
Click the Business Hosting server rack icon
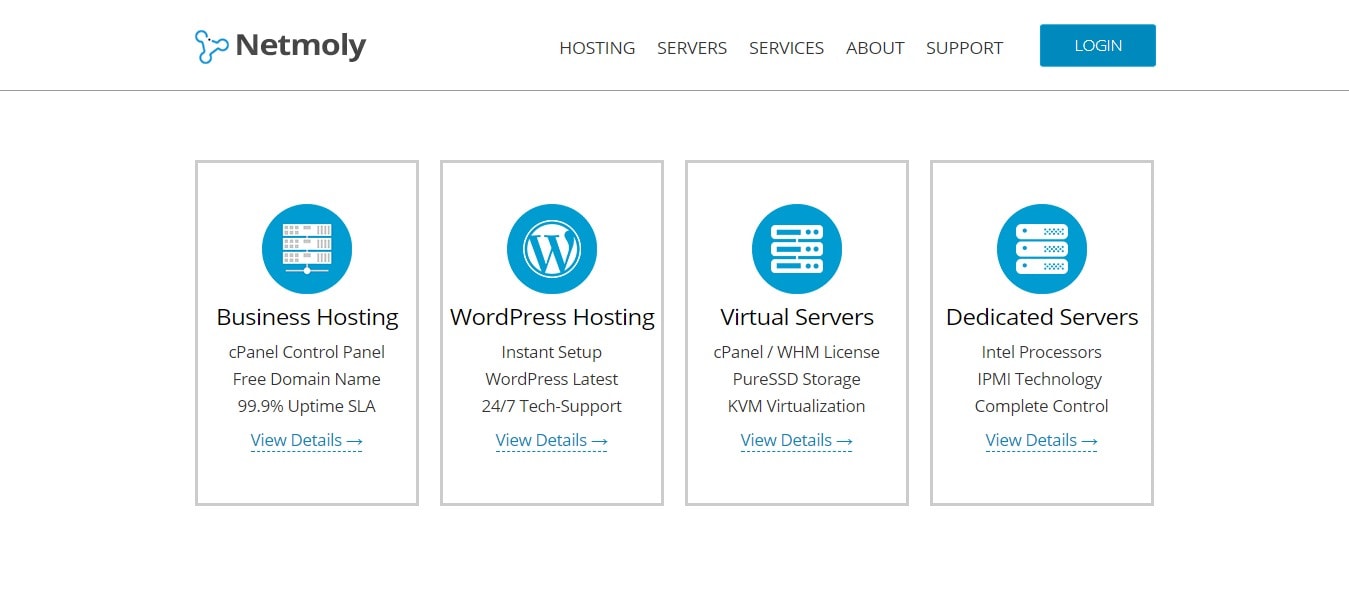[307, 249]
